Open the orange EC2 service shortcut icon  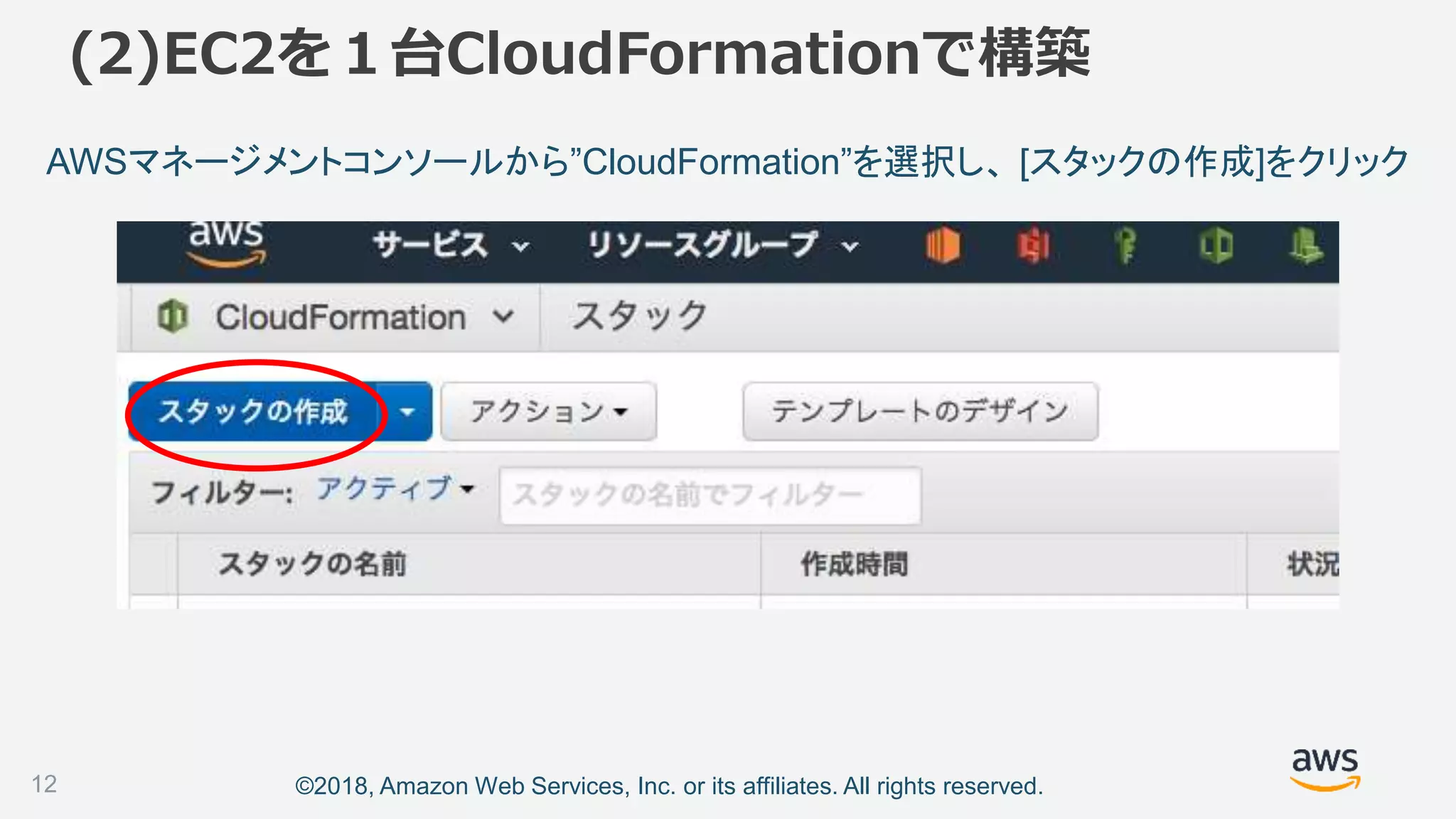[943, 245]
